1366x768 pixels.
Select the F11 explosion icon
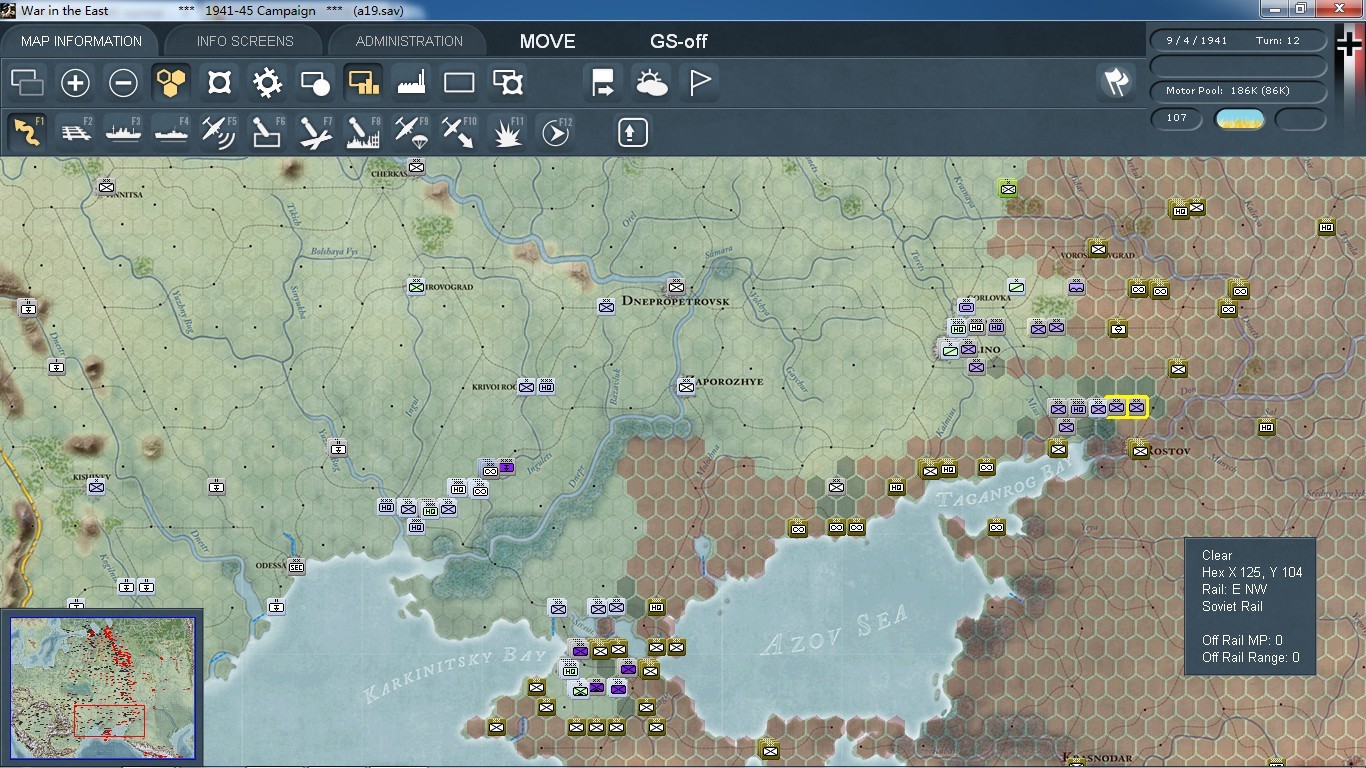pos(508,132)
